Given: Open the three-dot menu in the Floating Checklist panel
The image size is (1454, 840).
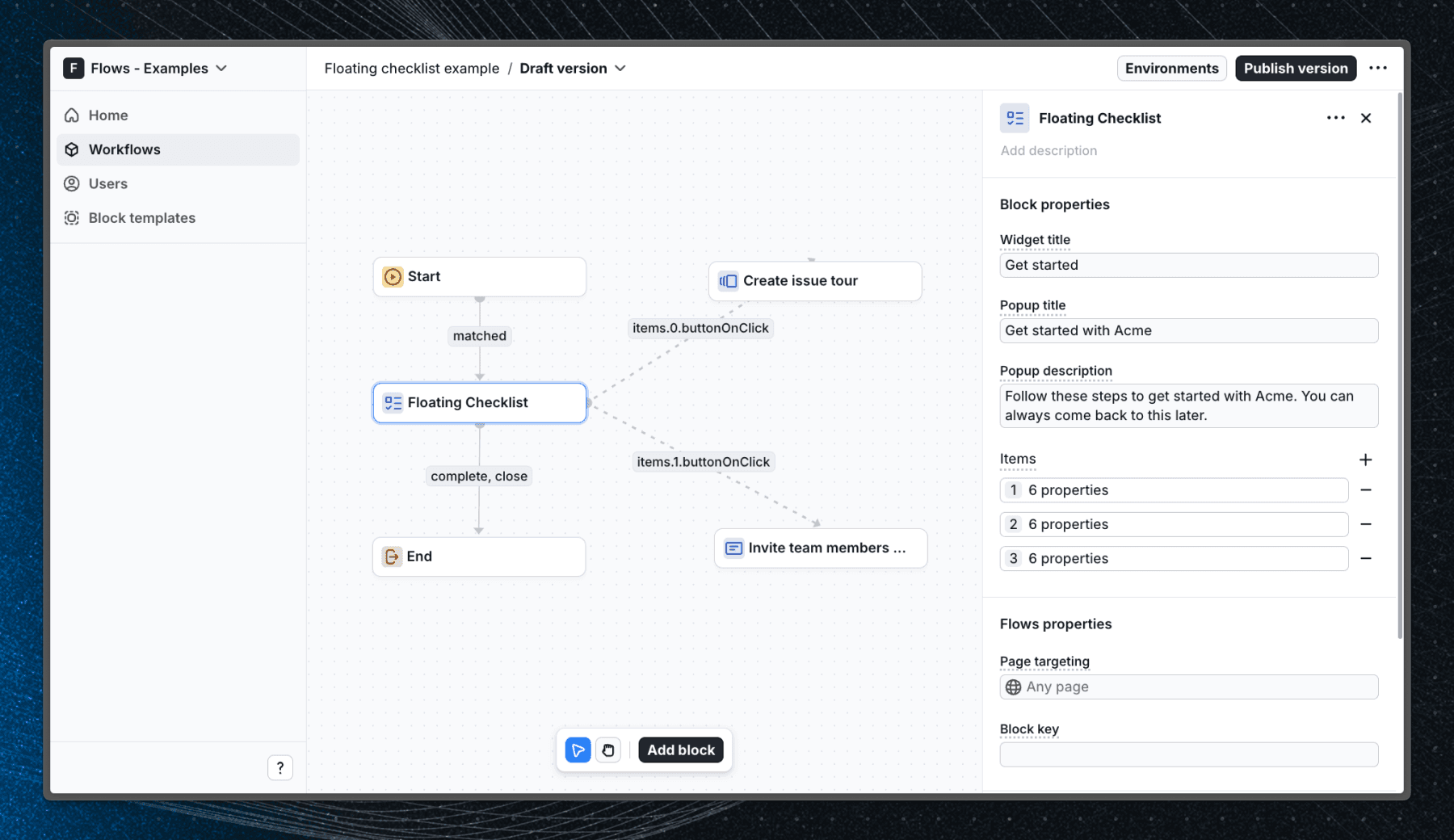Looking at the screenshot, I should pyautogui.click(x=1335, y=117).
